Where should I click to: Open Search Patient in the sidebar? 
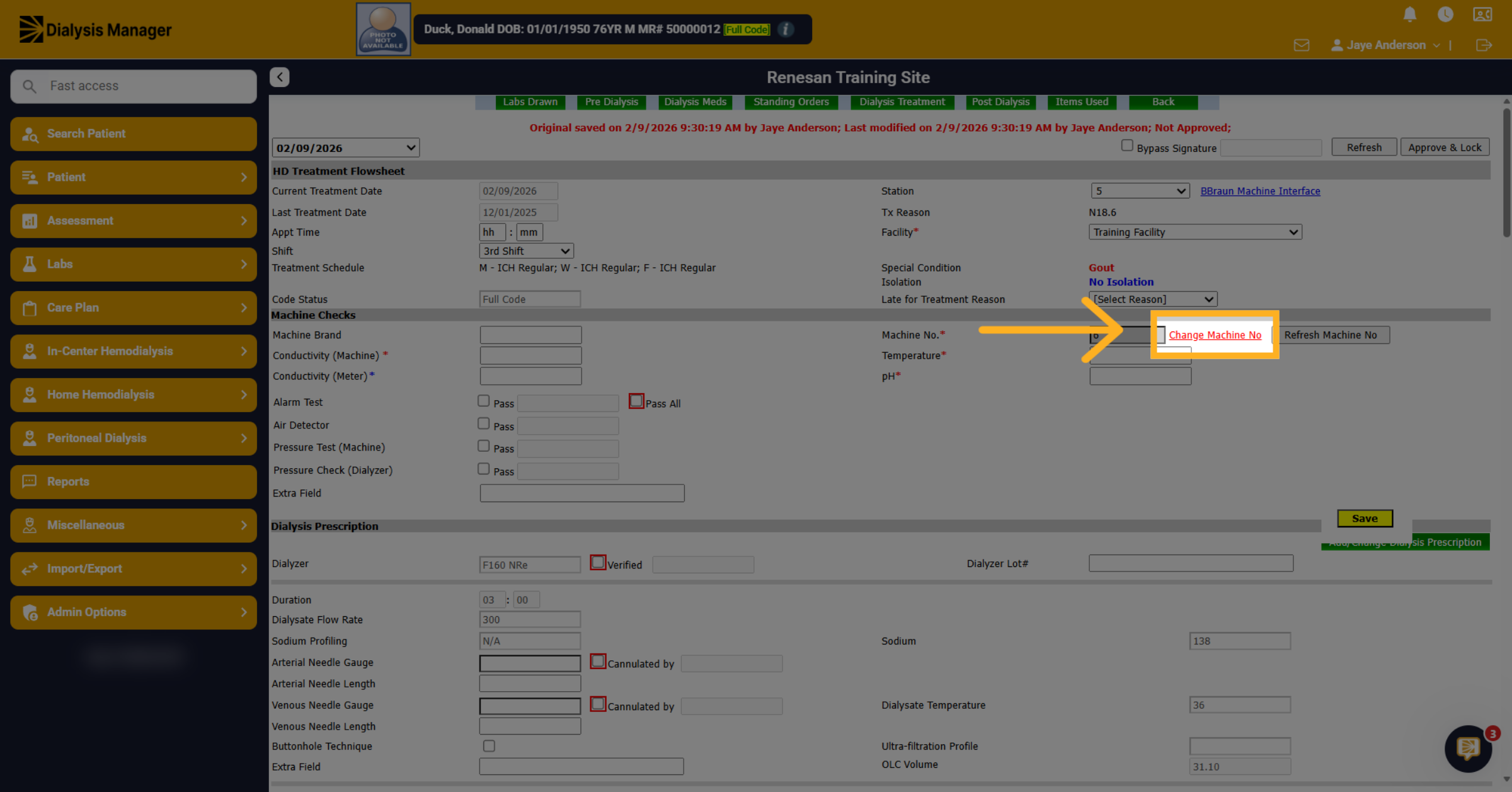point(134,134)
